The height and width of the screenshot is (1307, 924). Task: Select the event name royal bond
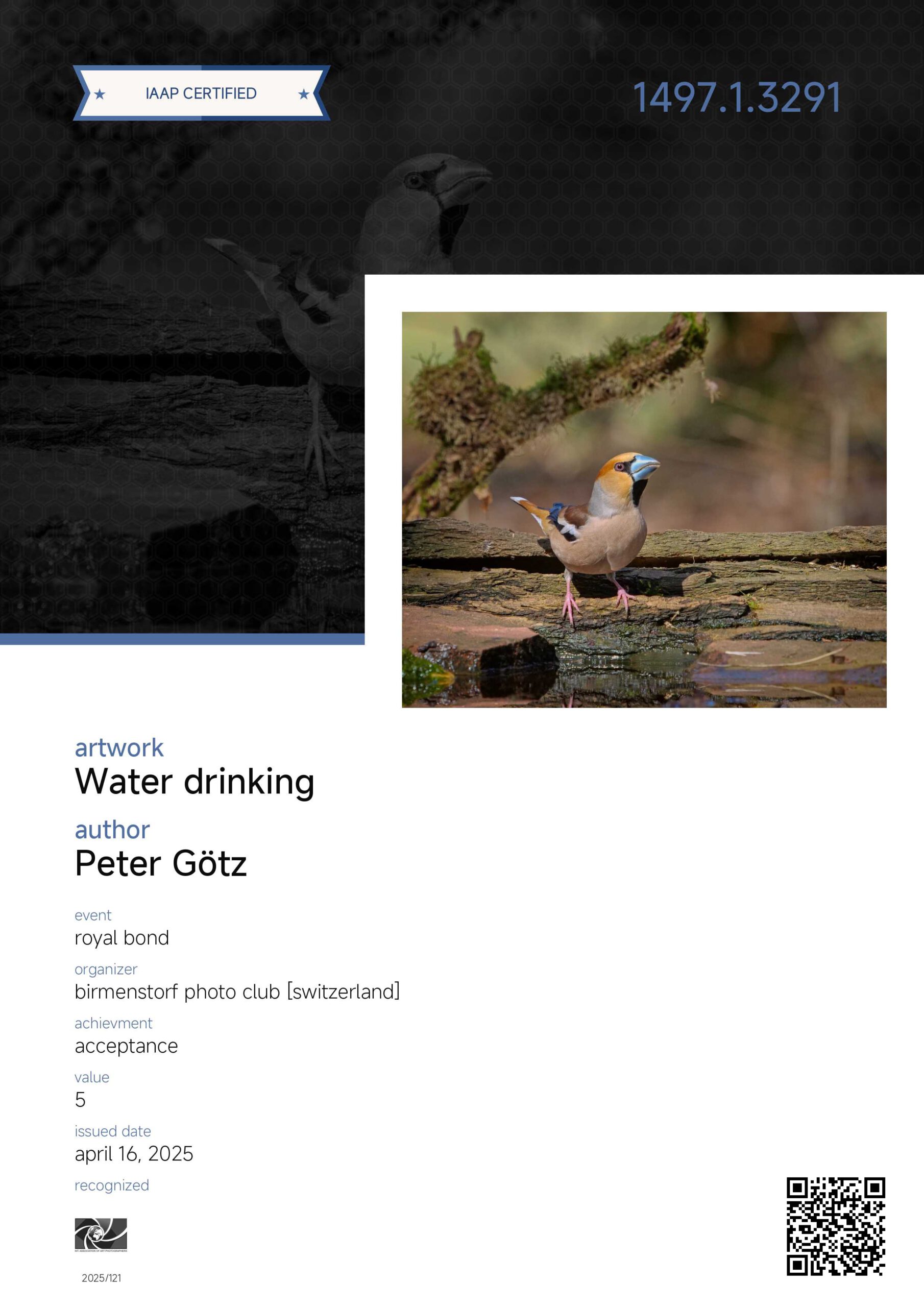pos(122,937)
